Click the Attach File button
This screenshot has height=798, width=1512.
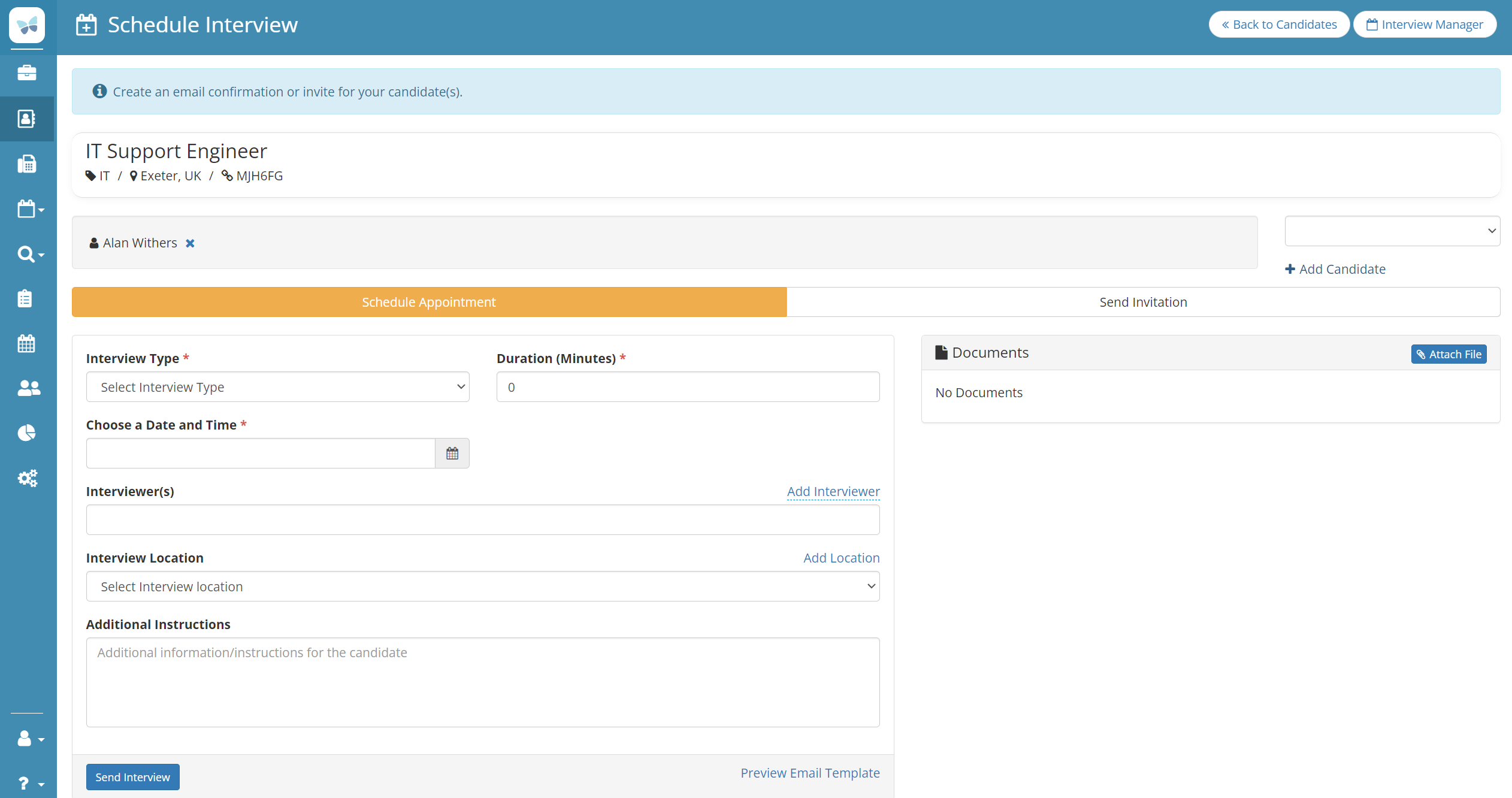pyautogui.click(x=1448, y=354)
